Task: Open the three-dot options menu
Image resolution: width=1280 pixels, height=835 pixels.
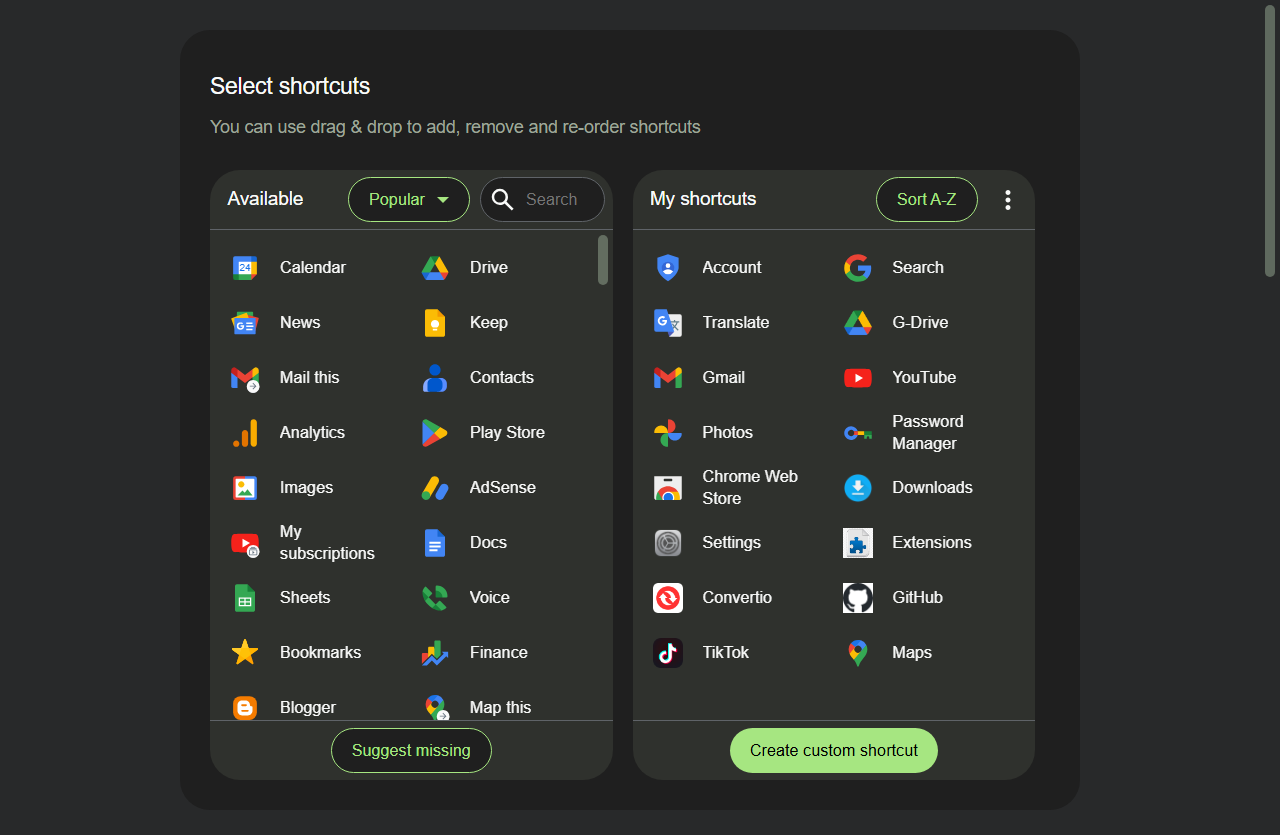Action: click(1008, 199)
